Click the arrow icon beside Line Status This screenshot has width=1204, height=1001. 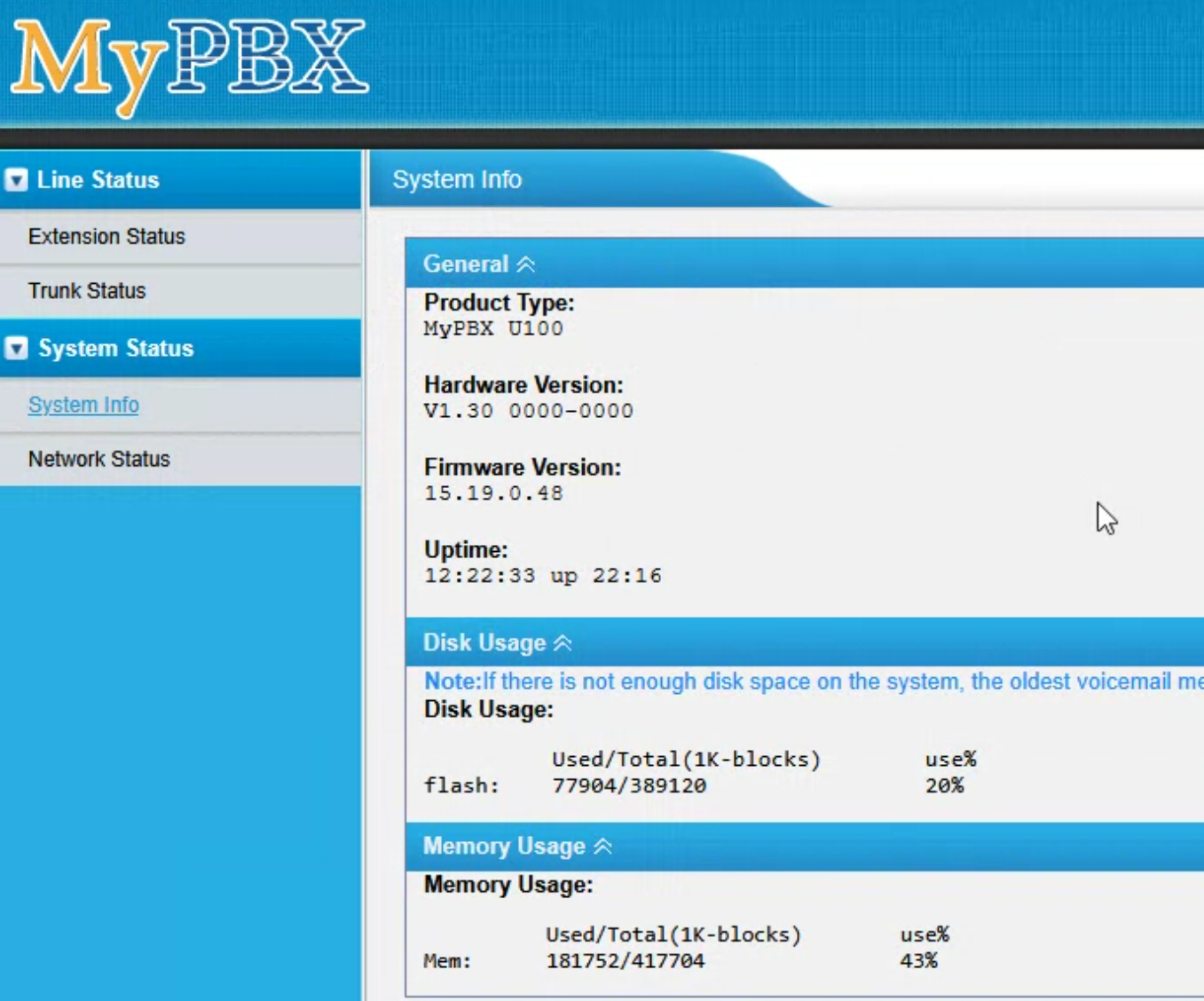click(x=16, y=180)
